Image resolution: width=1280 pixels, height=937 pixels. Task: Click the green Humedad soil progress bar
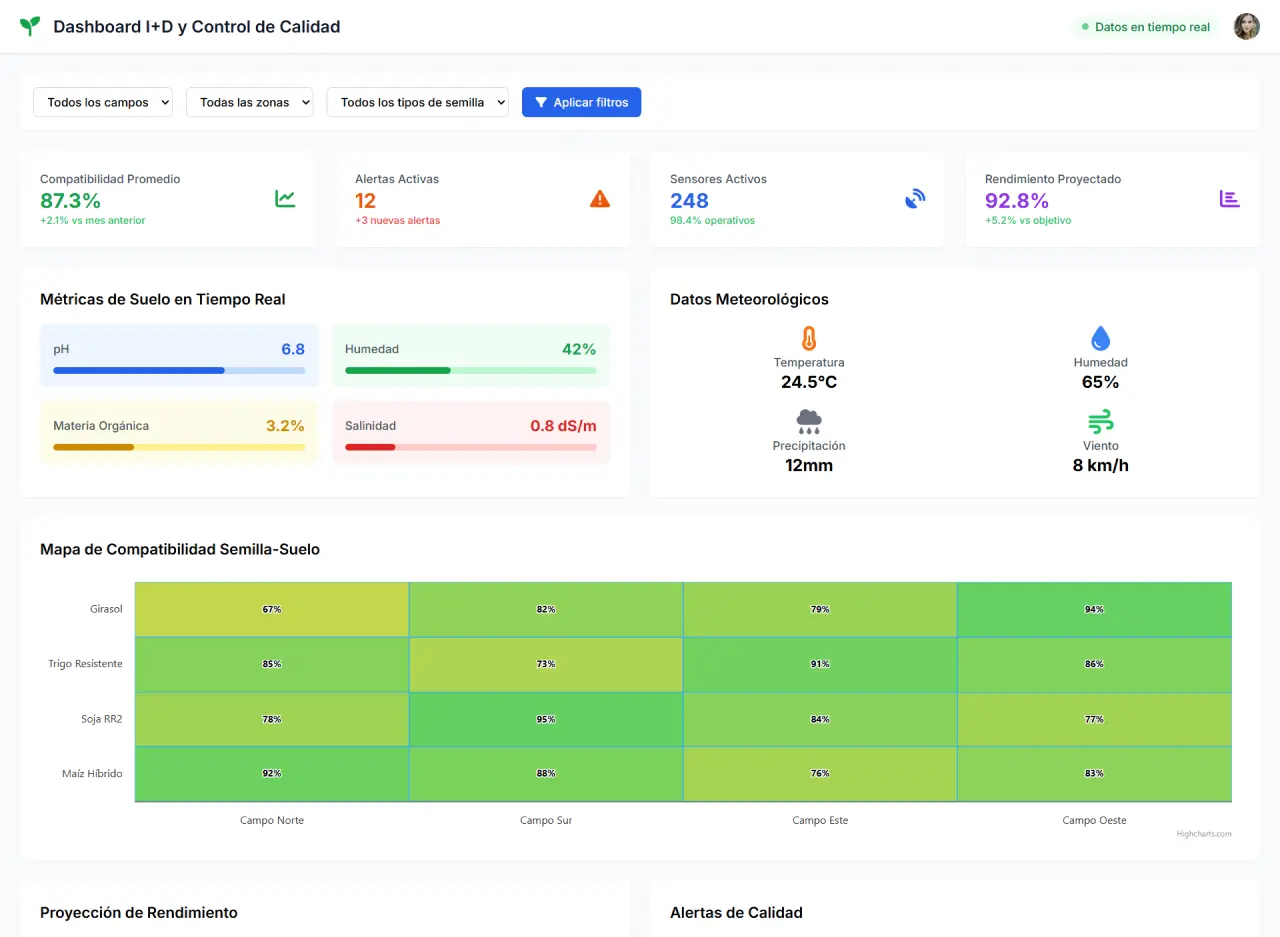point(471,370)
